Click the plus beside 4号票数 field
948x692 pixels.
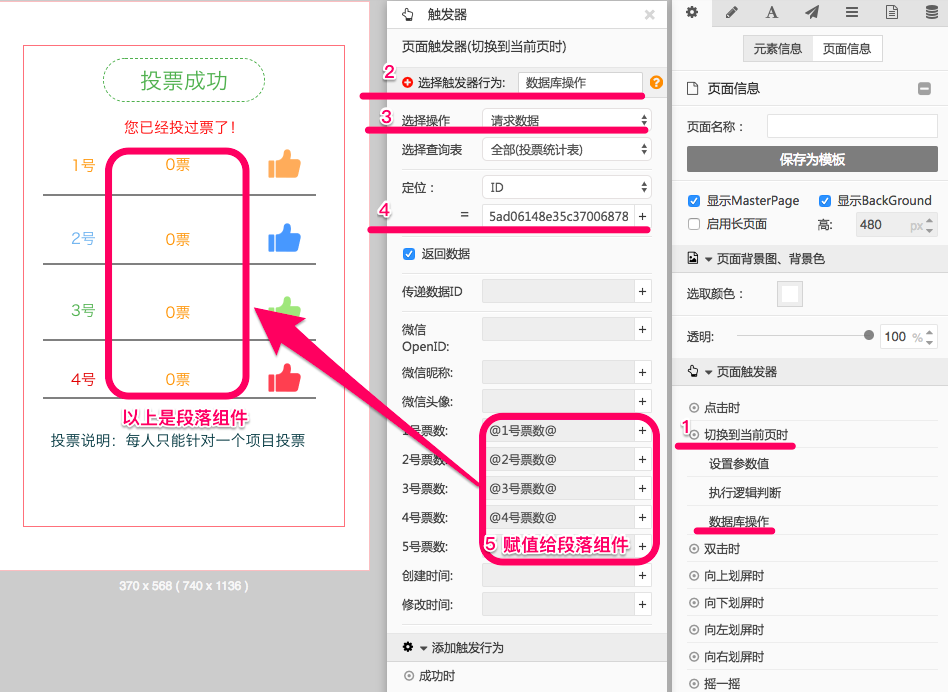642,517
